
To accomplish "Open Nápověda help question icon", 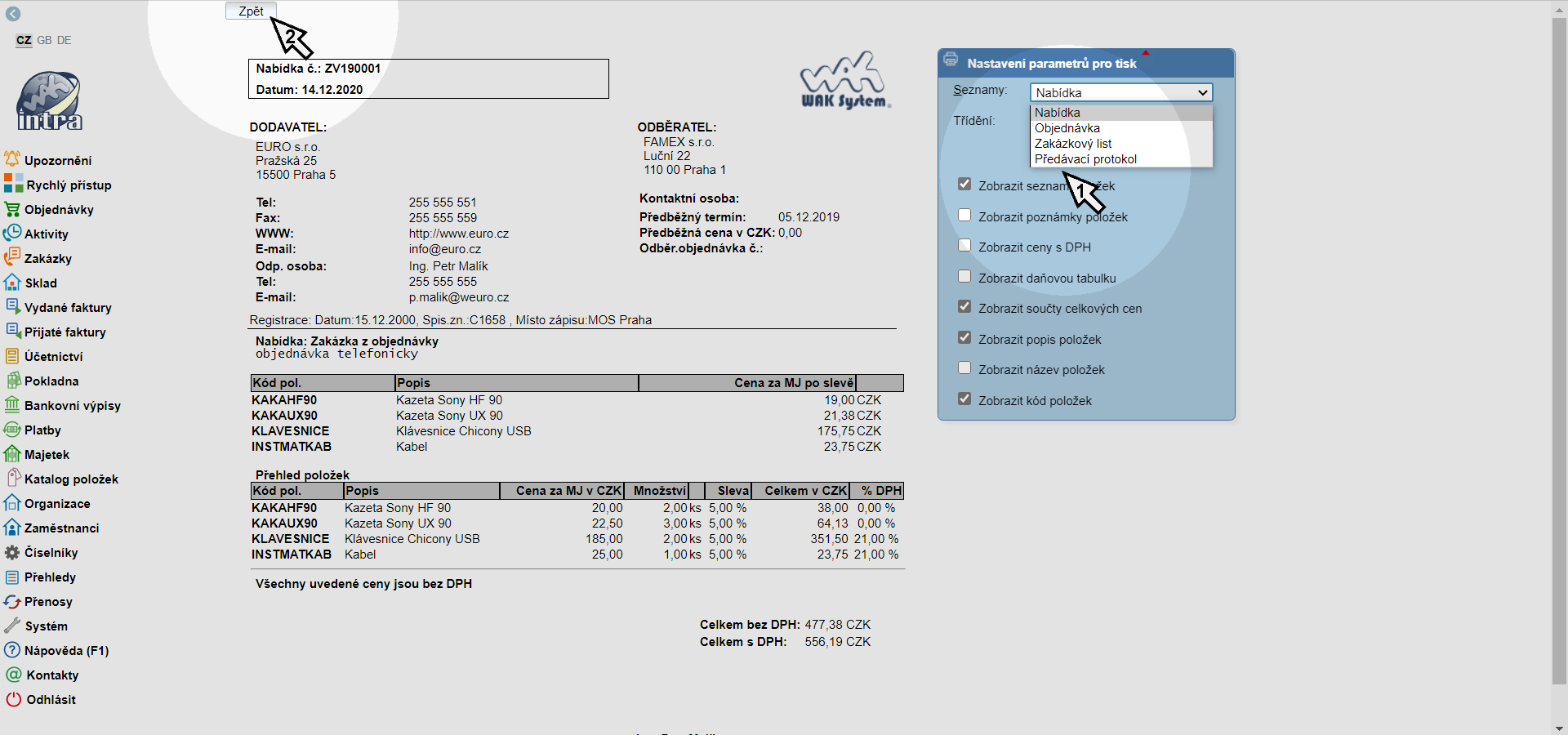I will (x=12, y=650).
